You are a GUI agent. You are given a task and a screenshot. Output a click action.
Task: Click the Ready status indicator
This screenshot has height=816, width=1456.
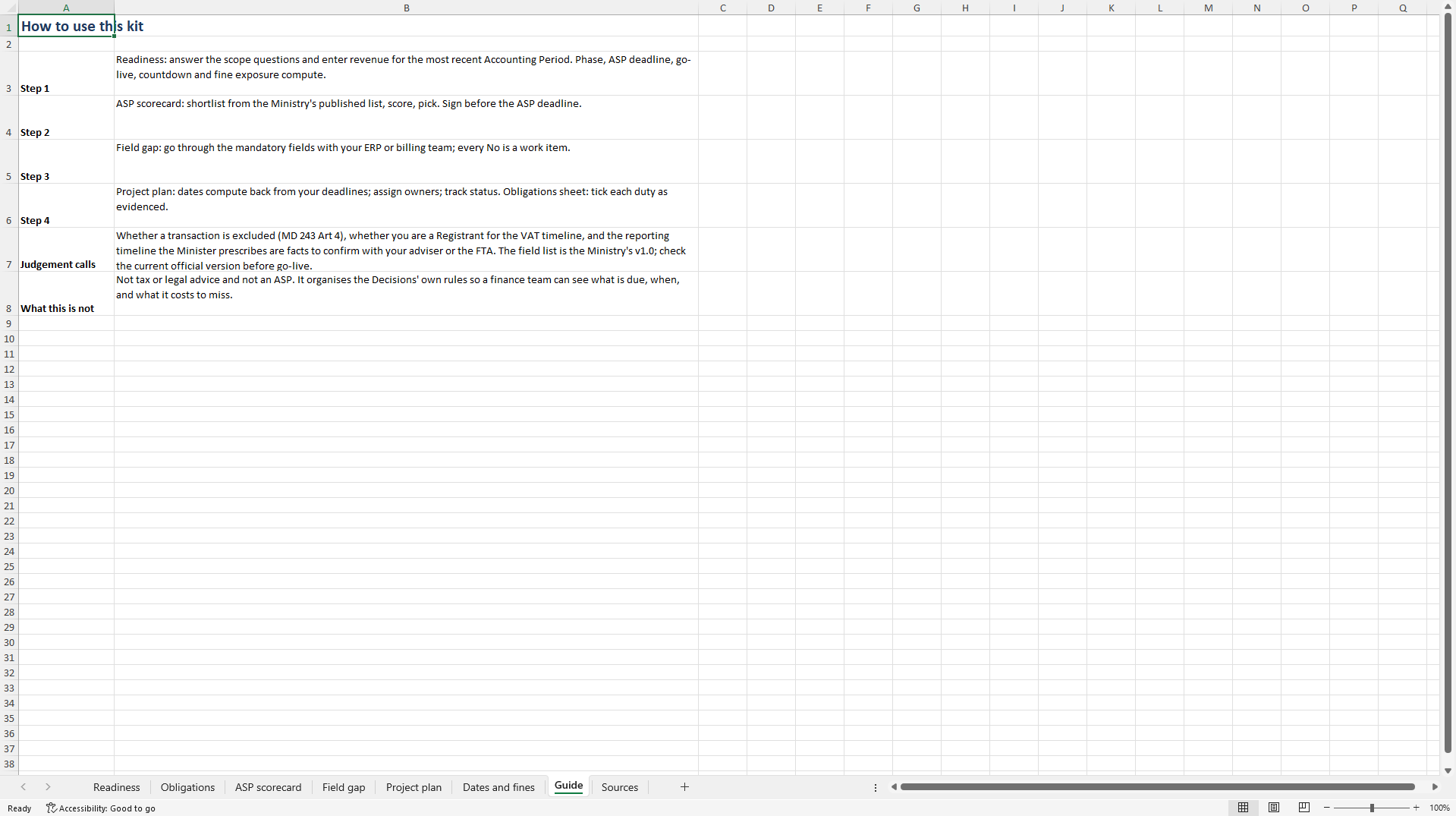(x=20, y=808)
